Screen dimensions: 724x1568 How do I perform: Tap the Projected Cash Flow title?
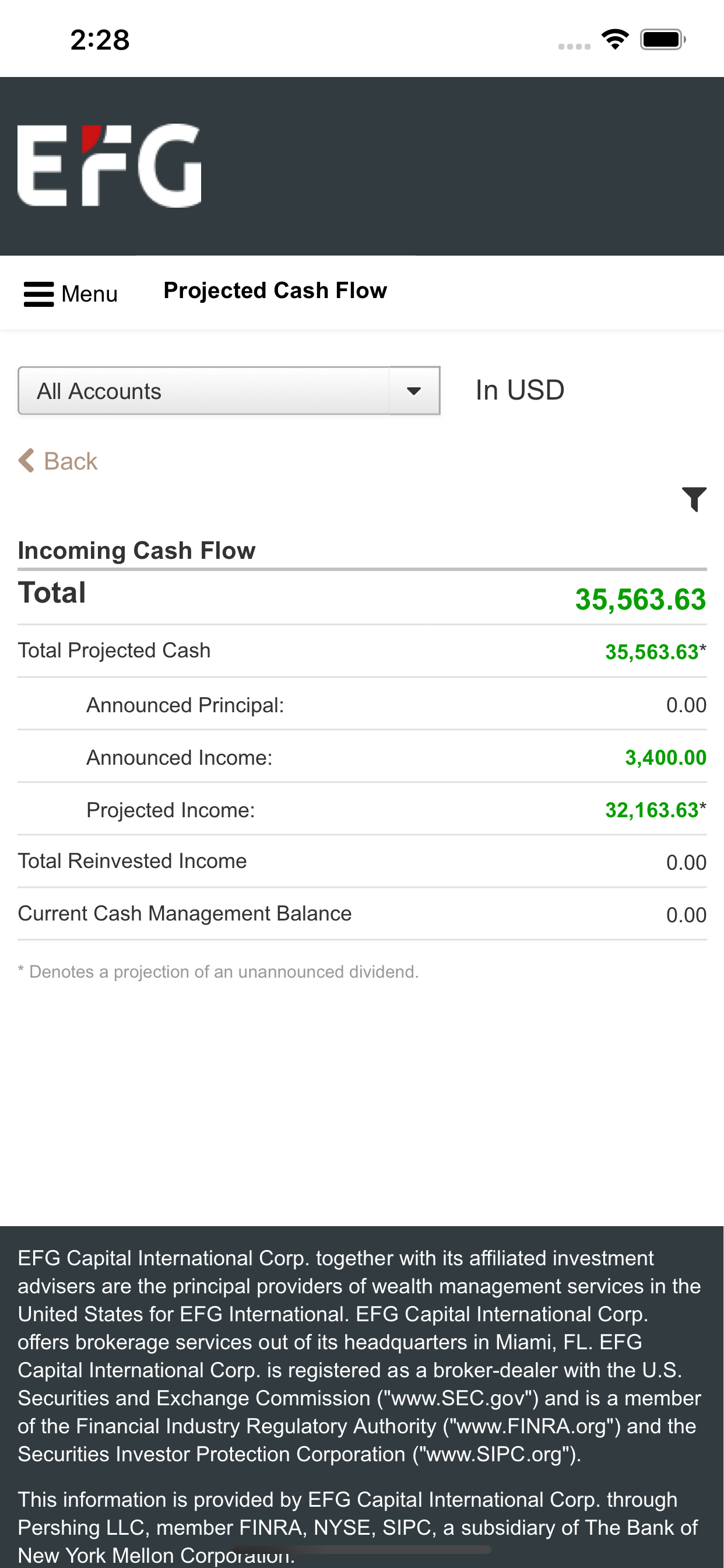click(x=275, y=291)
